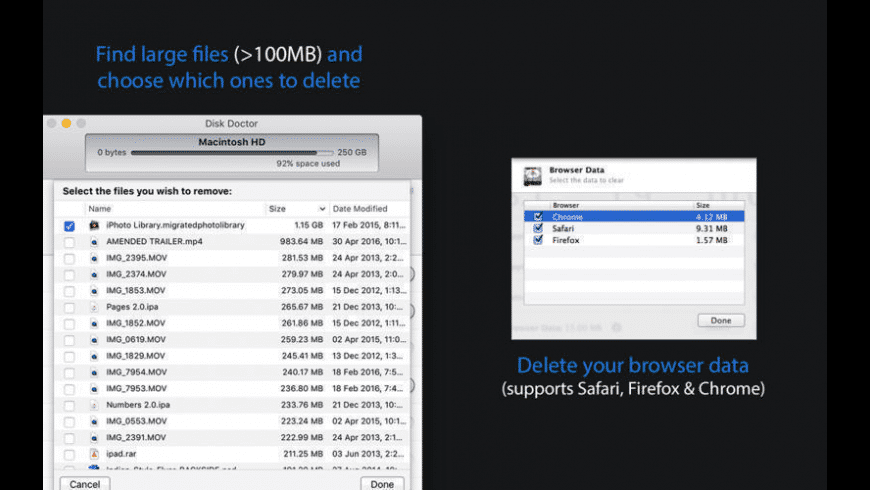The width and height of the screenshot is (870, 490).
Task: Select the 1.15 GB size cell
Action: [x=308, y=225]
